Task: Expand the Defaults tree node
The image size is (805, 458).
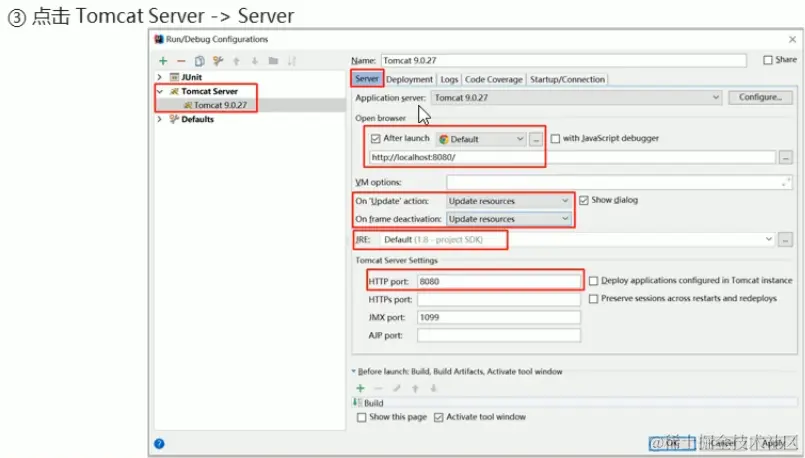Action: [x=160, y=119]
